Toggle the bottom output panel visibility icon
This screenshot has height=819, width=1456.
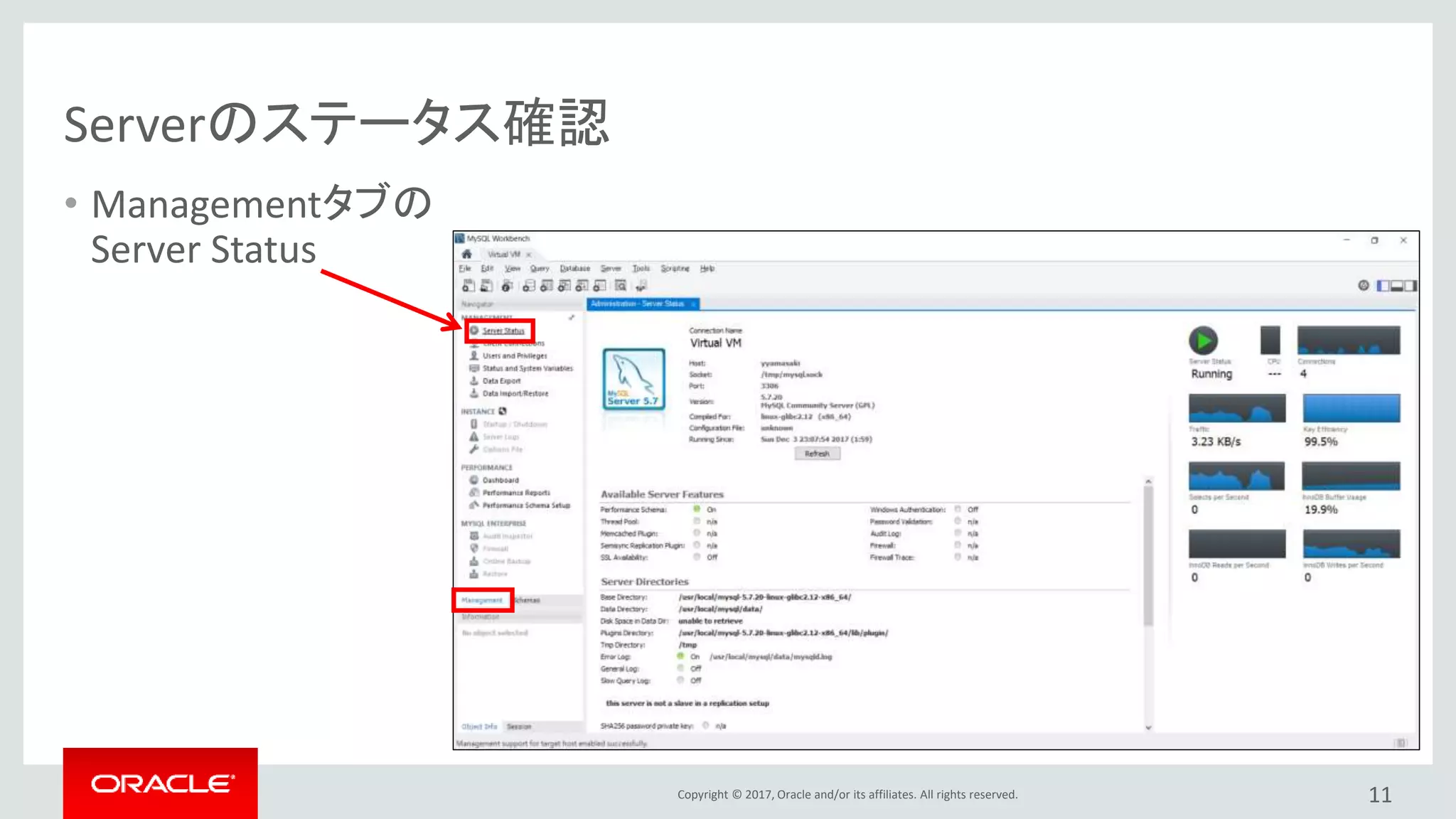pos(1397,286)
